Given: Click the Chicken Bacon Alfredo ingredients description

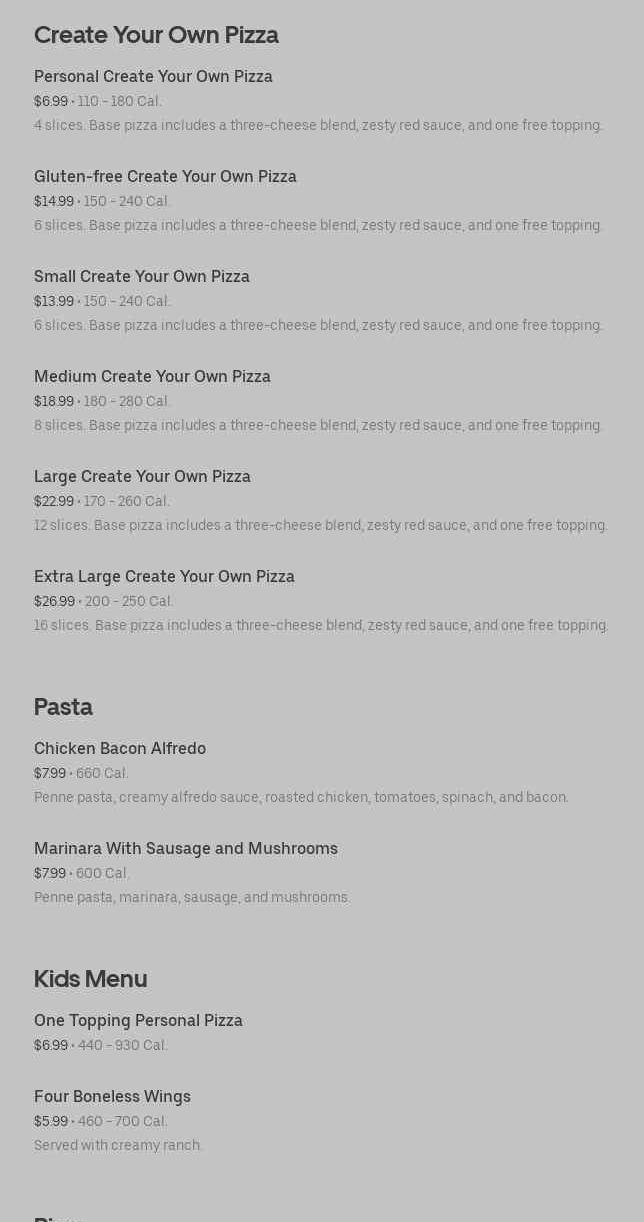Looking at the screenshot, I should [x=301, y=798].
